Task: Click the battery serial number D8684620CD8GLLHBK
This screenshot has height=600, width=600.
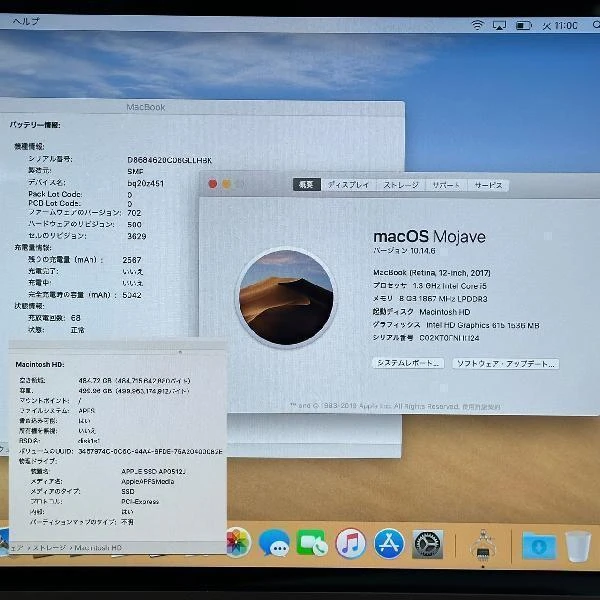Action: click(170, 160)
